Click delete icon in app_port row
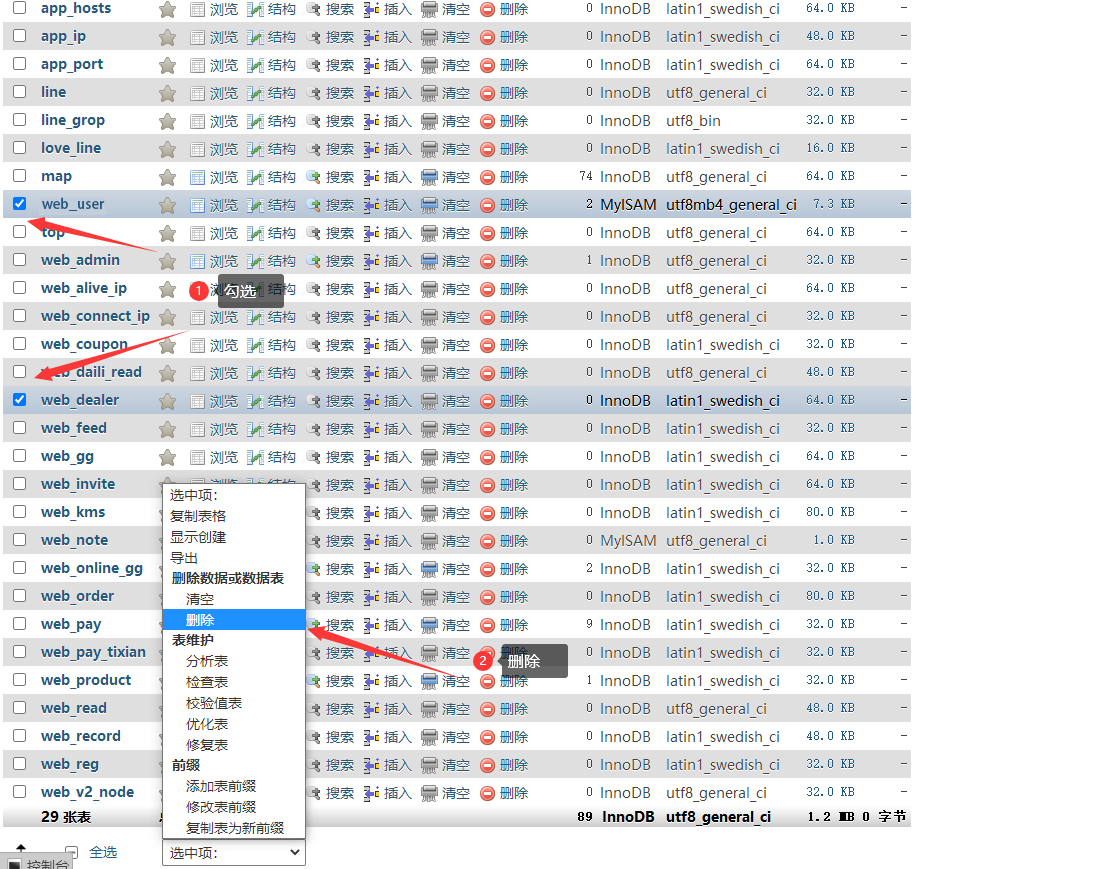Viewport: 1107px width, 869px height. 488,65
